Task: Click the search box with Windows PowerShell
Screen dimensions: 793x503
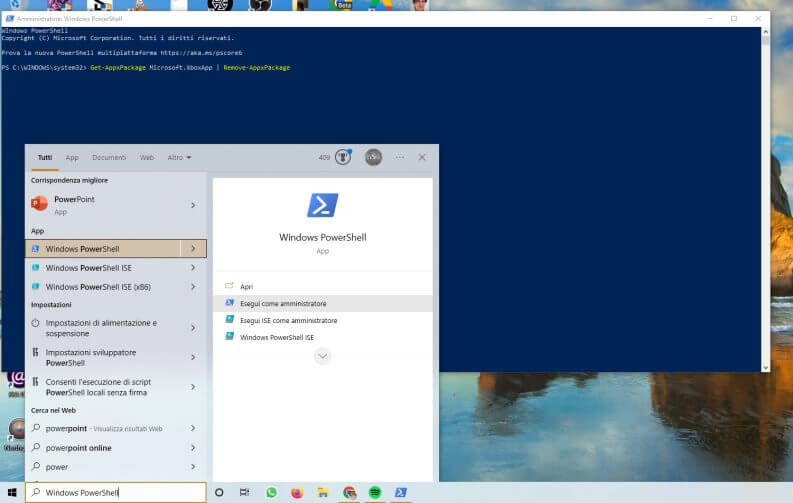Action: click(x=116, y=492)
